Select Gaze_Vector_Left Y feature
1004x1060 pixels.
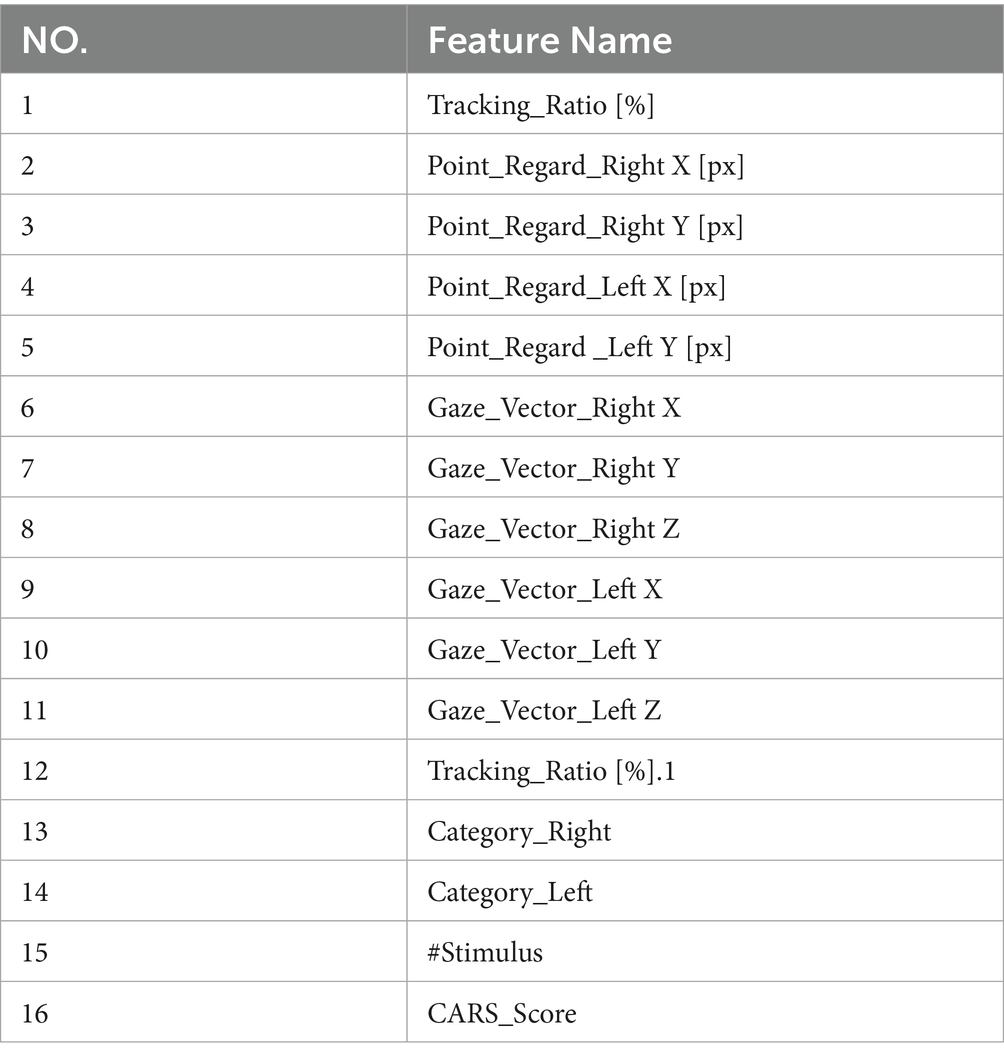[x=544, y=650]
